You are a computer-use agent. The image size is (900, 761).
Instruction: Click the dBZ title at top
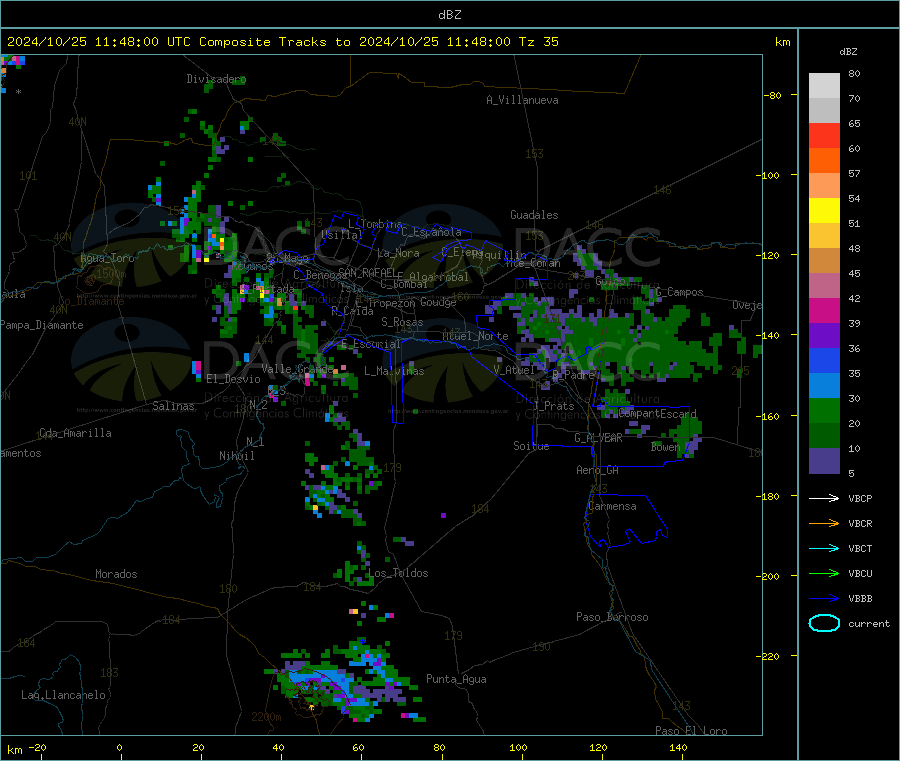[x=449, y=15]
